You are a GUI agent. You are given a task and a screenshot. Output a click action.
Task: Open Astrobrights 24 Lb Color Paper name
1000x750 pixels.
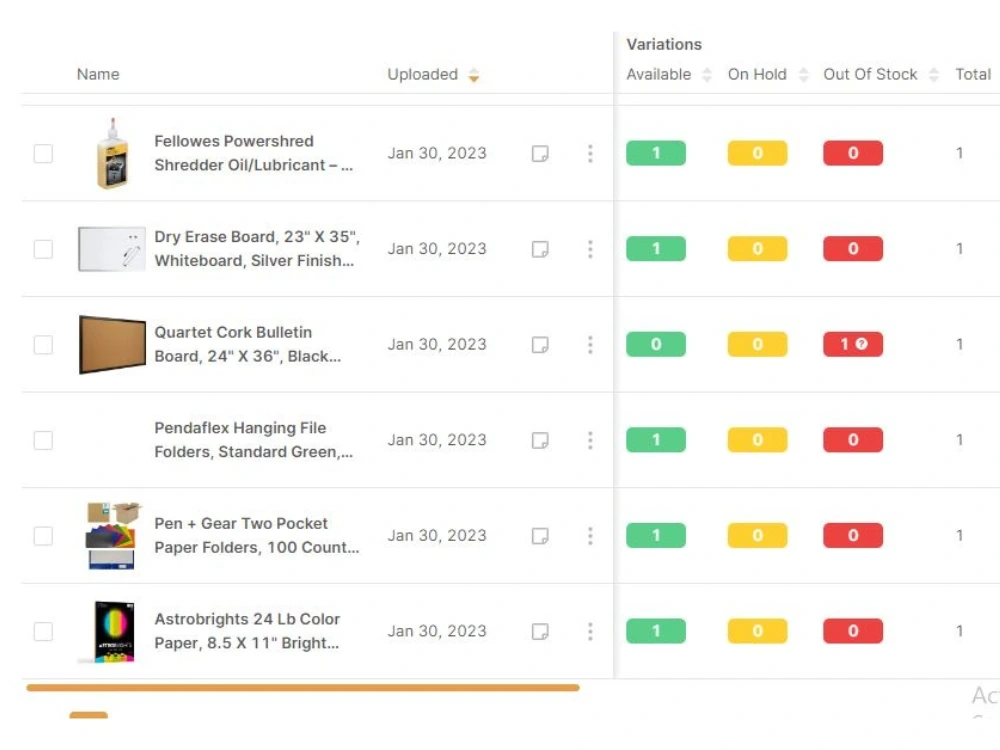pos(247,631)
